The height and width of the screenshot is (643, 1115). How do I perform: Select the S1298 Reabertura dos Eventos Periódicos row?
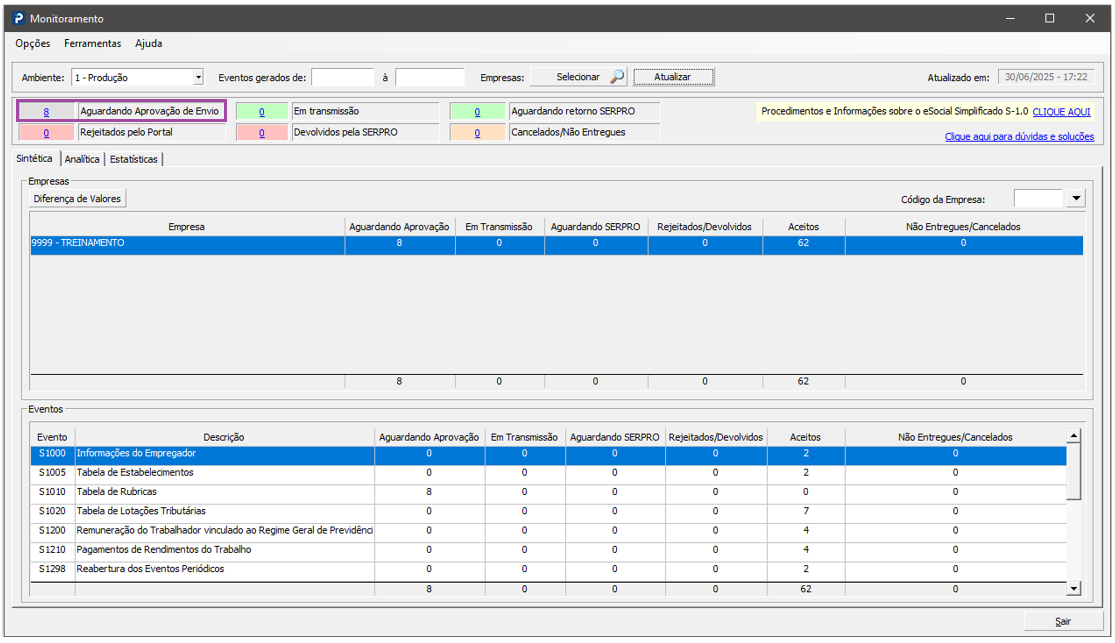[x=548, y=569]
